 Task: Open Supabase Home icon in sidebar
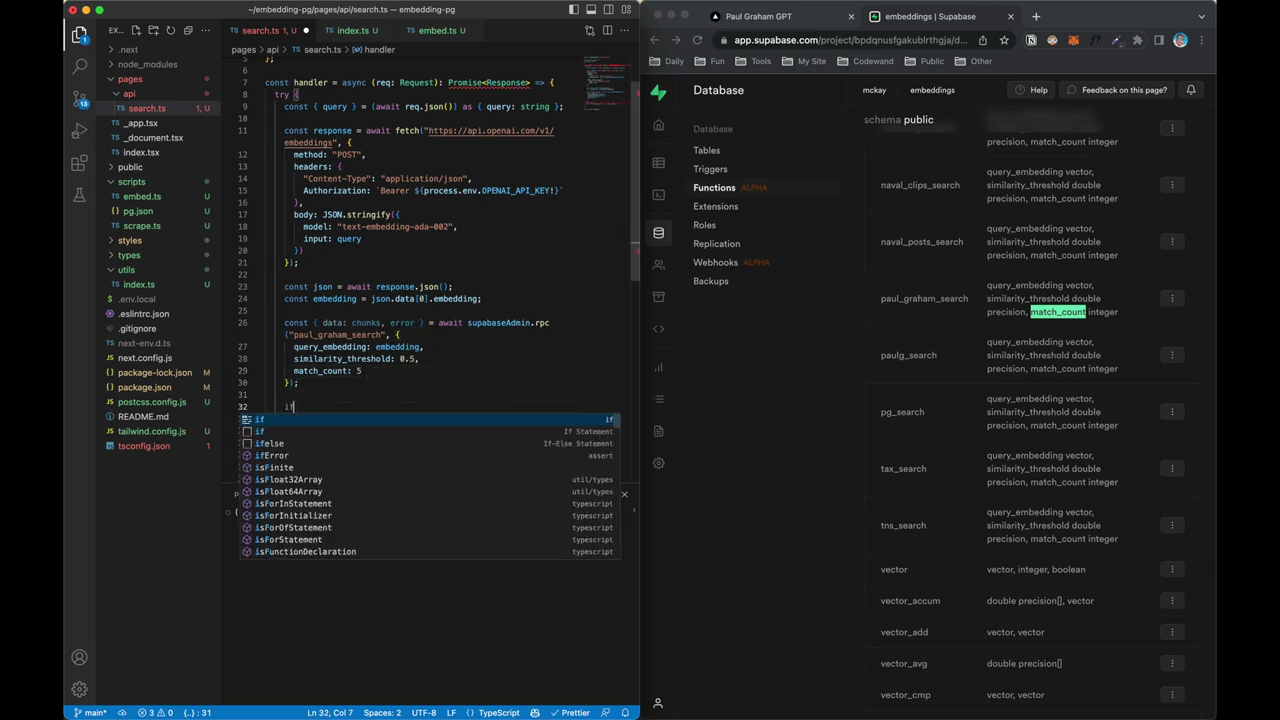(x=658, y=126)
